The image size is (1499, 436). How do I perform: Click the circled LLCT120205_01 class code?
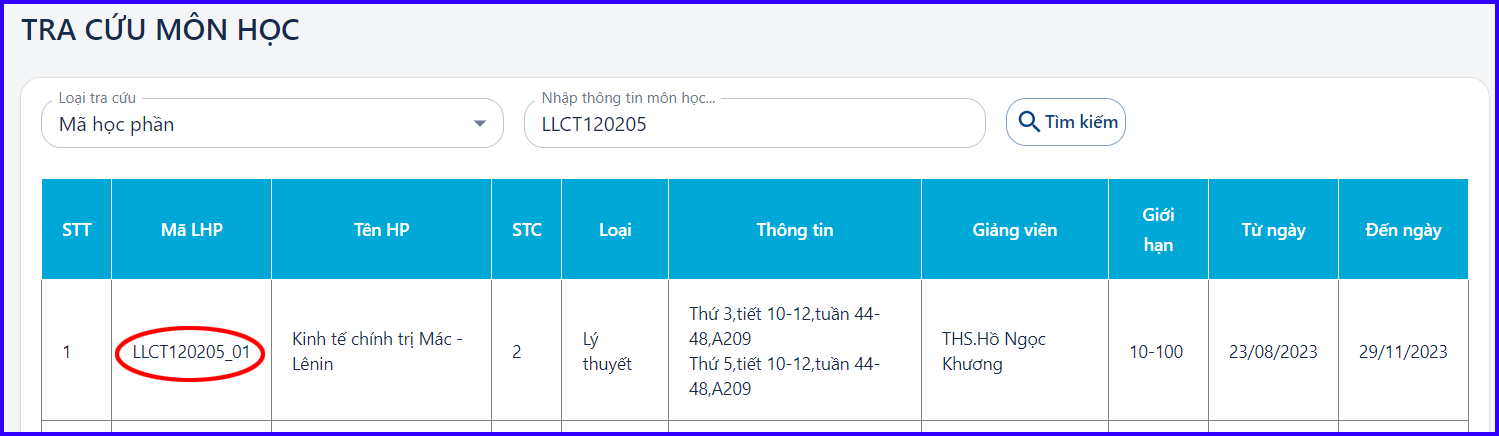[191, 352]
